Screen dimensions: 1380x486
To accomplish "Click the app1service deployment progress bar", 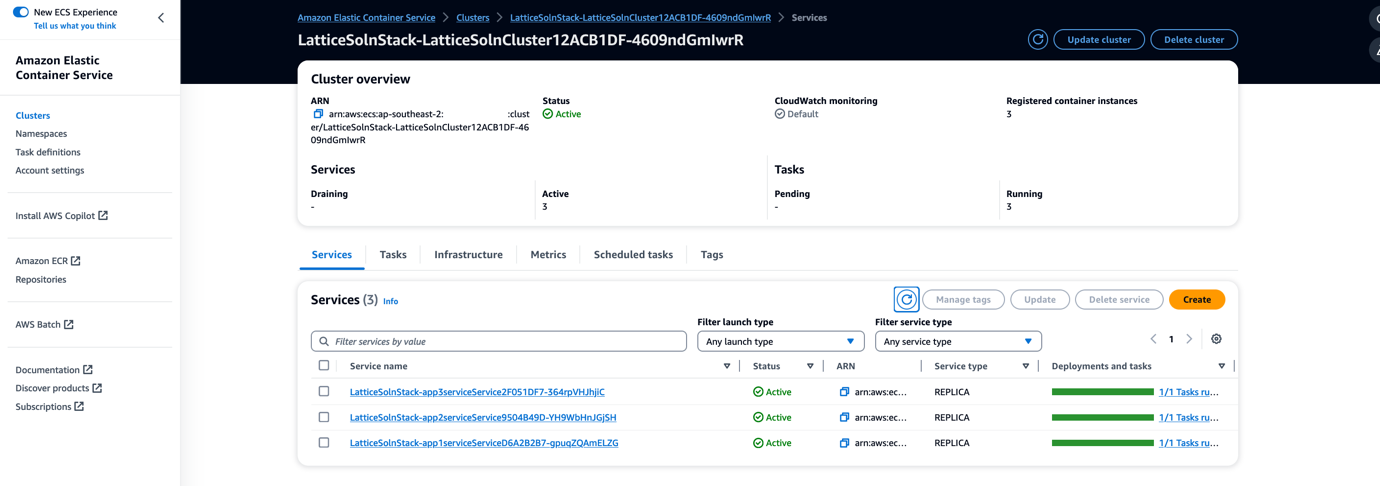I will (1103, 443).
